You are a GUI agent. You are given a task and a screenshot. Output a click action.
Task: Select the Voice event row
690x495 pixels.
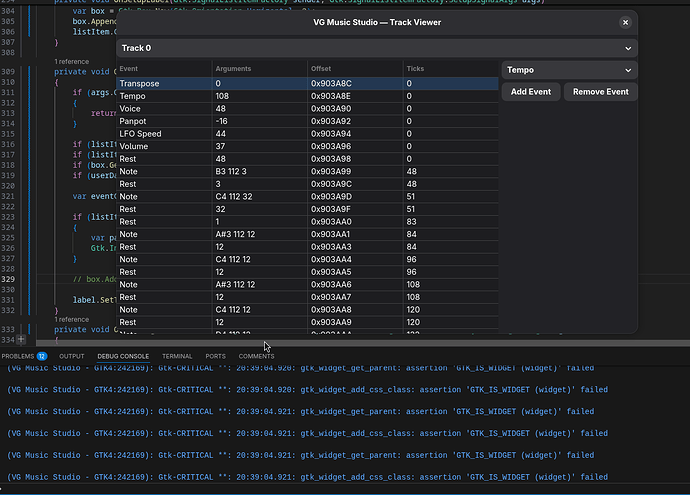[307, 109]
